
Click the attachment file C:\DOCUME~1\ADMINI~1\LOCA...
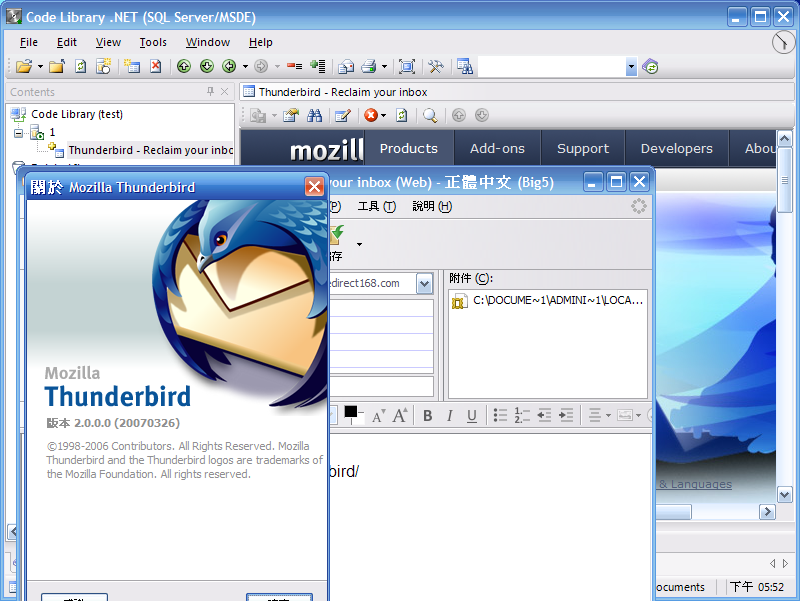click(x=547, y=300)
